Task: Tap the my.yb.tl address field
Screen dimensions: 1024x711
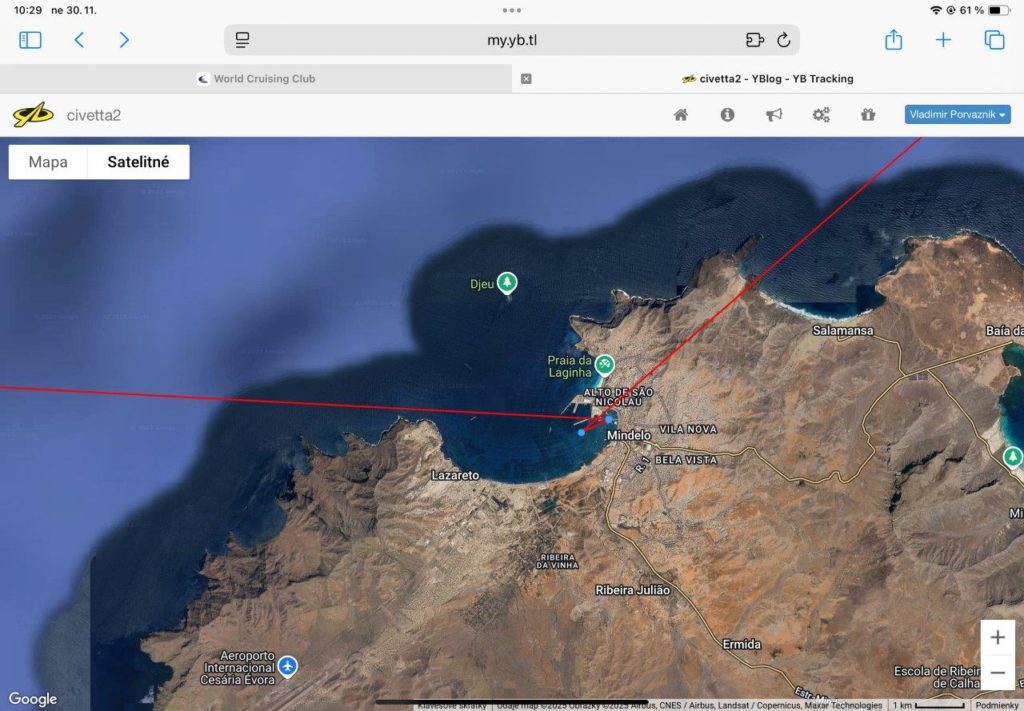Action: [512, 40]
